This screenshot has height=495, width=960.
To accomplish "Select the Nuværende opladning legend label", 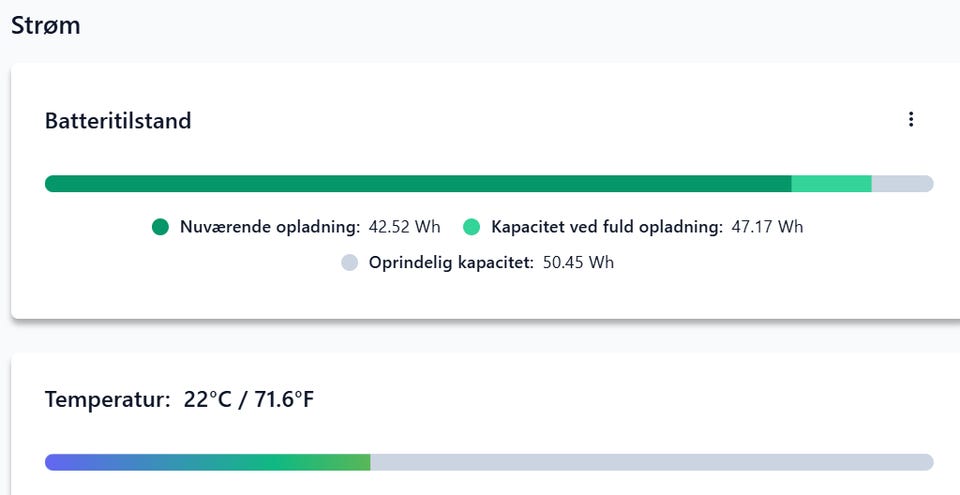I will tap(270, 227).
